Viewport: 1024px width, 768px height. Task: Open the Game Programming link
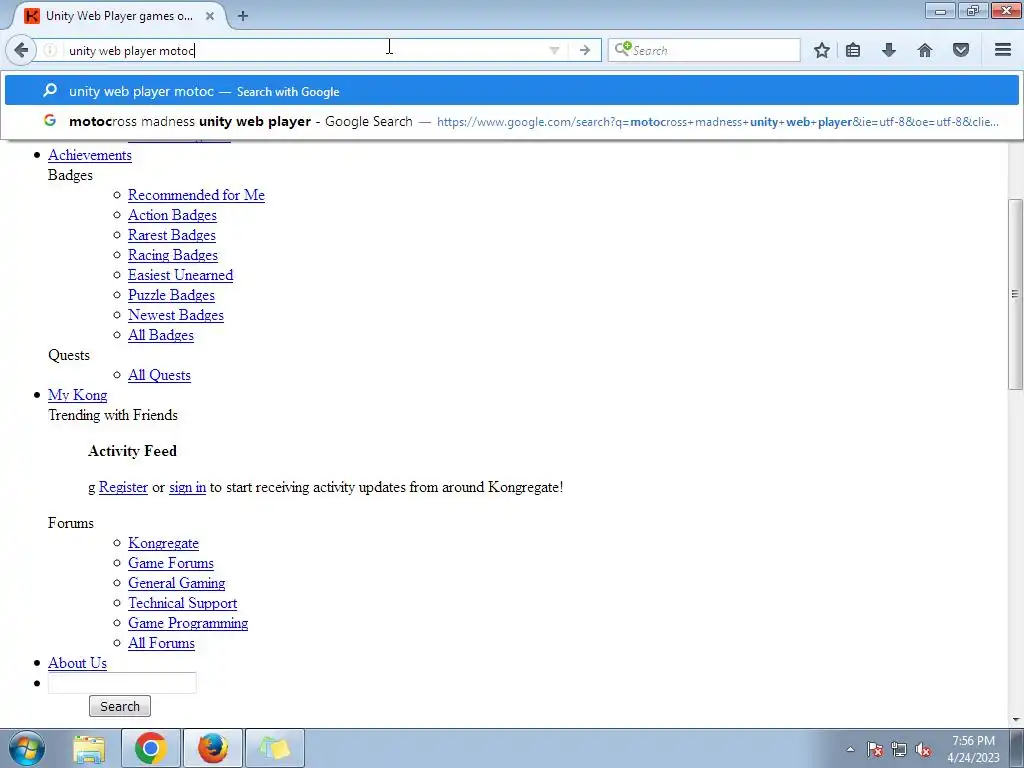coord(188,623)
